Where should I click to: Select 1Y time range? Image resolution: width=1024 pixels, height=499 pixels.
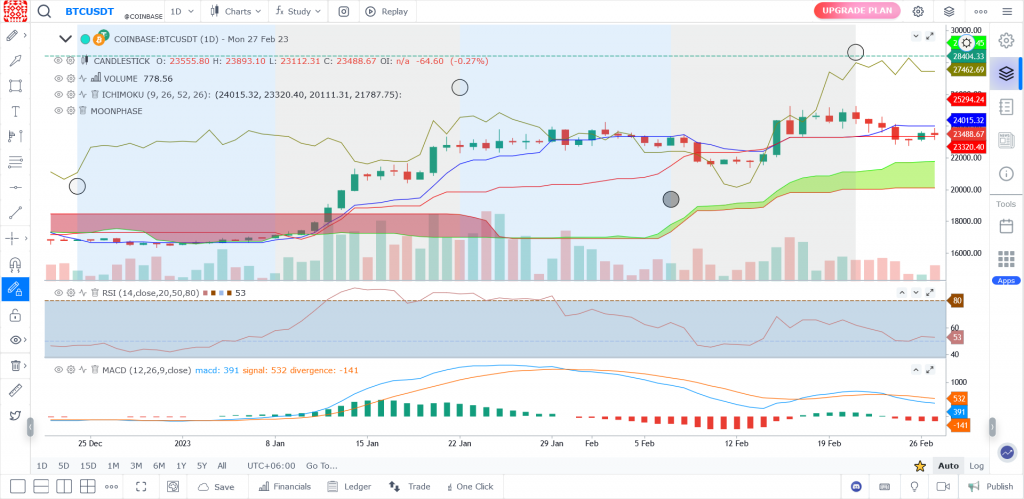181,466
